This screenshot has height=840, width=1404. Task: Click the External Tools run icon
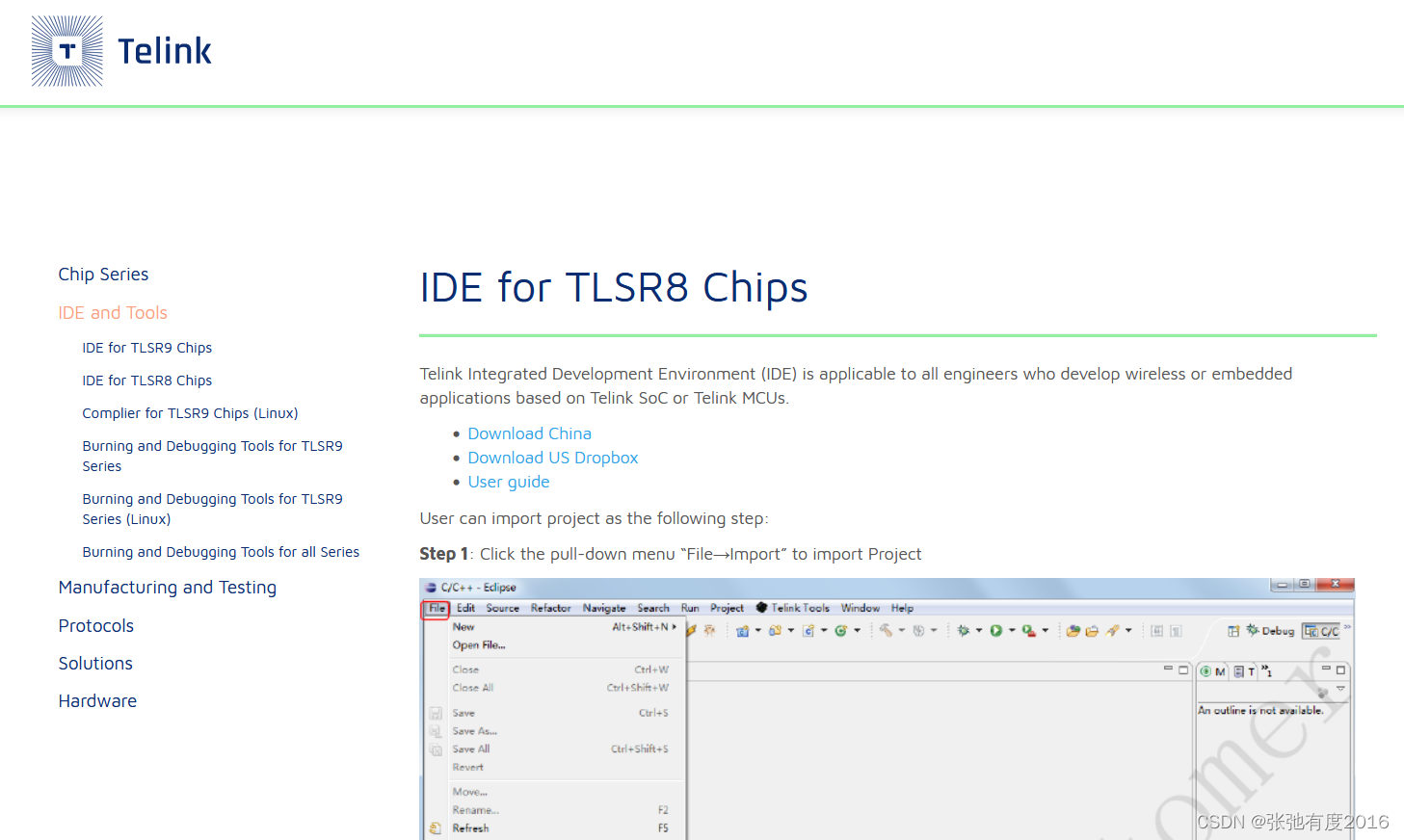[x=1028, y=631]
